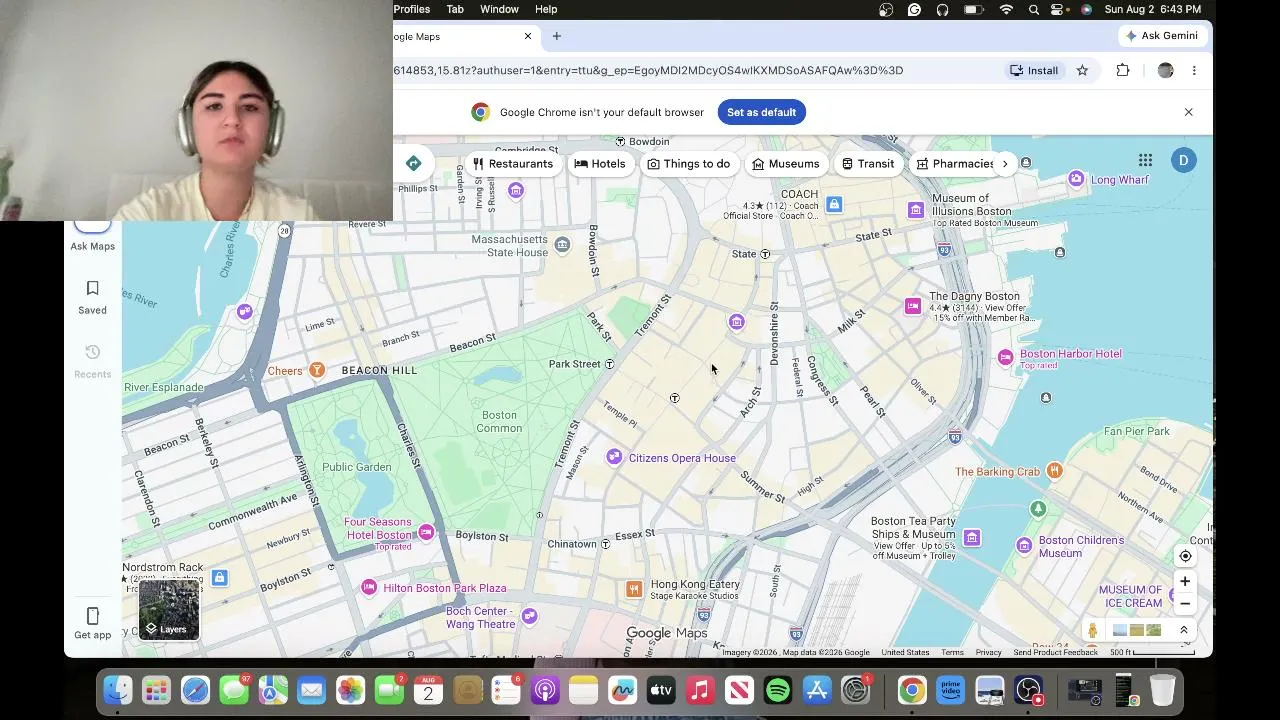Open the Tab menu

455,9
